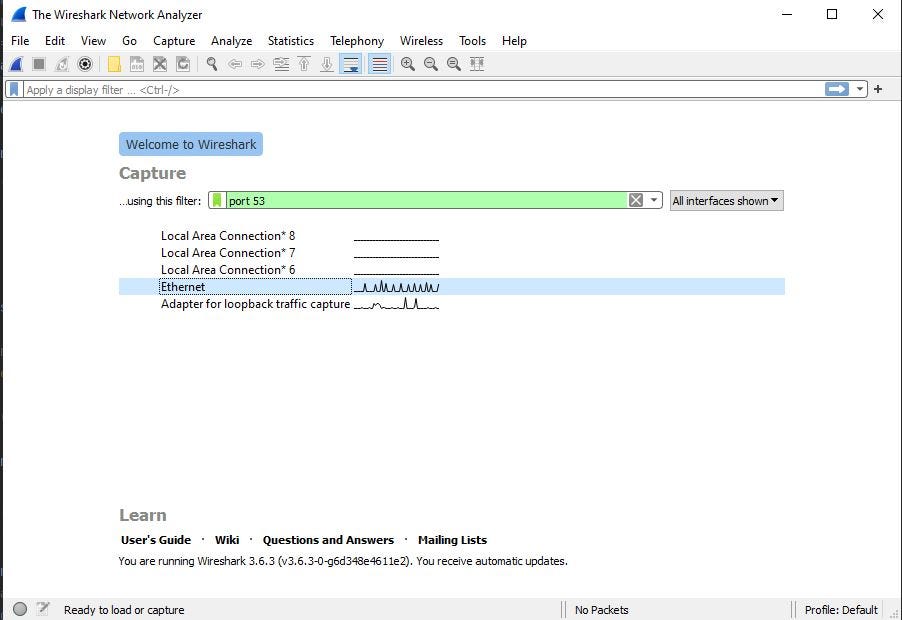Click the Go to last packet icon
The width and height of the screenshot is (902, 620).
pyautogui.click(x=327, y=64)
